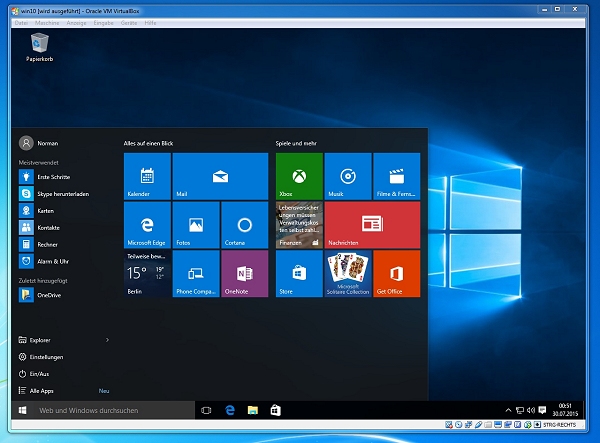This screenshot has height=443, width=600.
Task: Click the STRG-RECHTS host key indicator
Action: [x=559, y=425]
